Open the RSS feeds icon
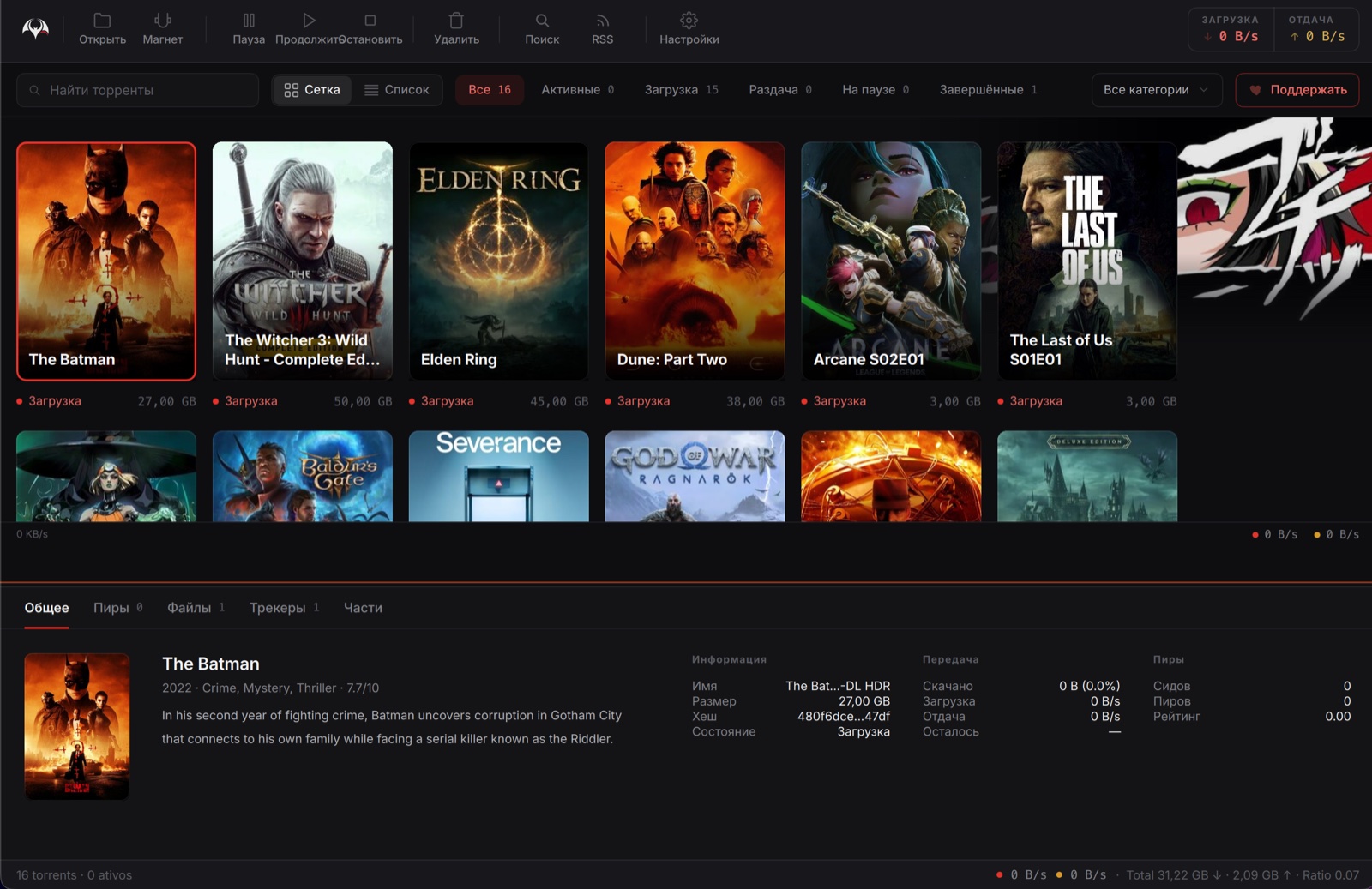The width and height of the screenshot is (1372, 889). tap(602, 20)
